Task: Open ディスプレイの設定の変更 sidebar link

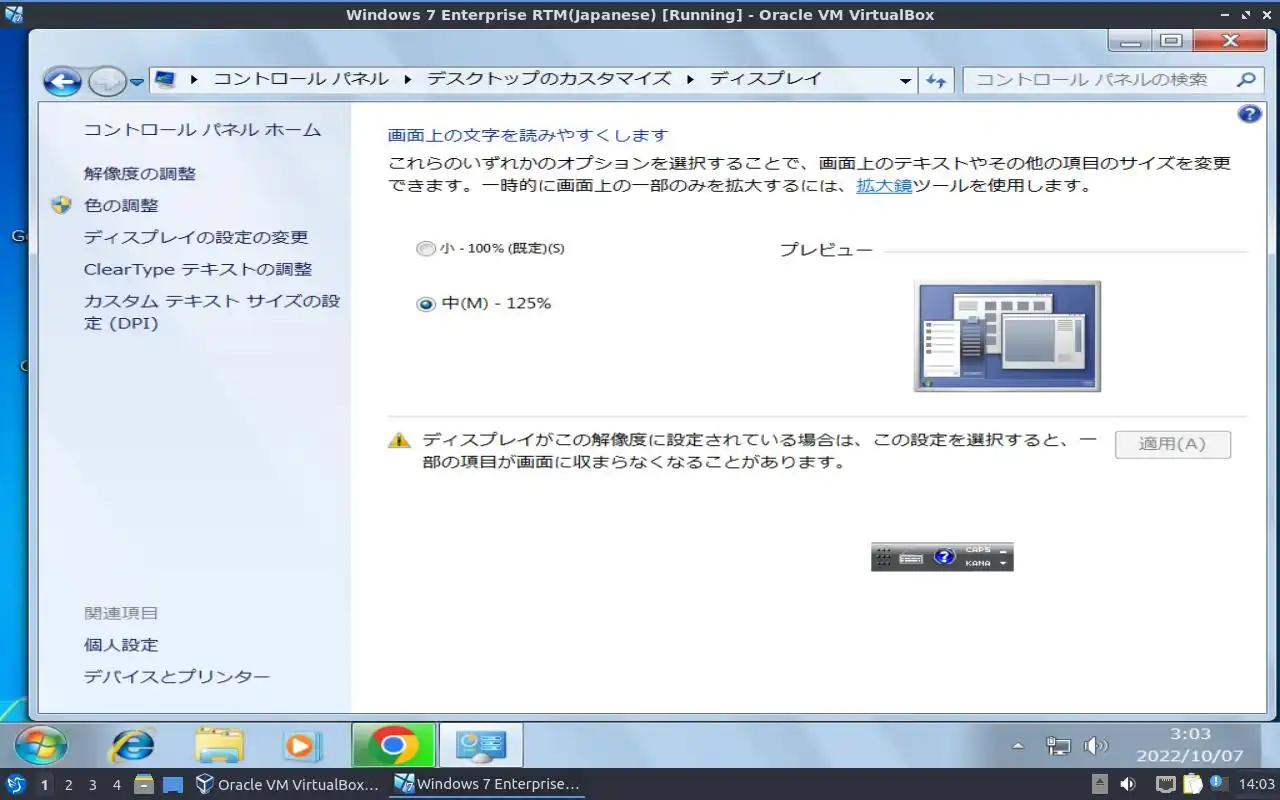Action: (196, 238)
